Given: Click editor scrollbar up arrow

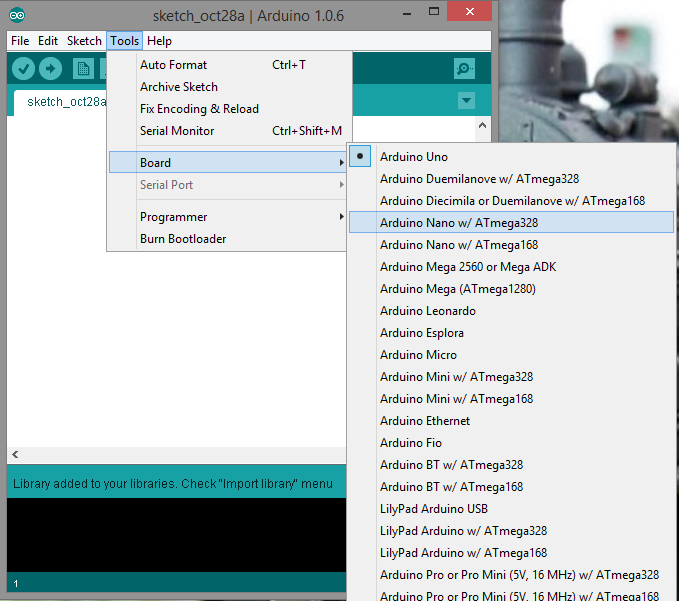Looking at the screenshot, I should [x=482, y=126].
